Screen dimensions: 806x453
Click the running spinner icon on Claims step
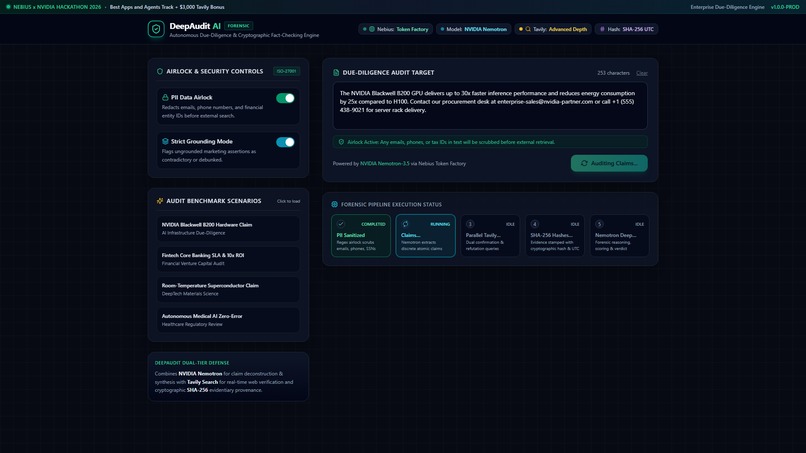[405, 224]
